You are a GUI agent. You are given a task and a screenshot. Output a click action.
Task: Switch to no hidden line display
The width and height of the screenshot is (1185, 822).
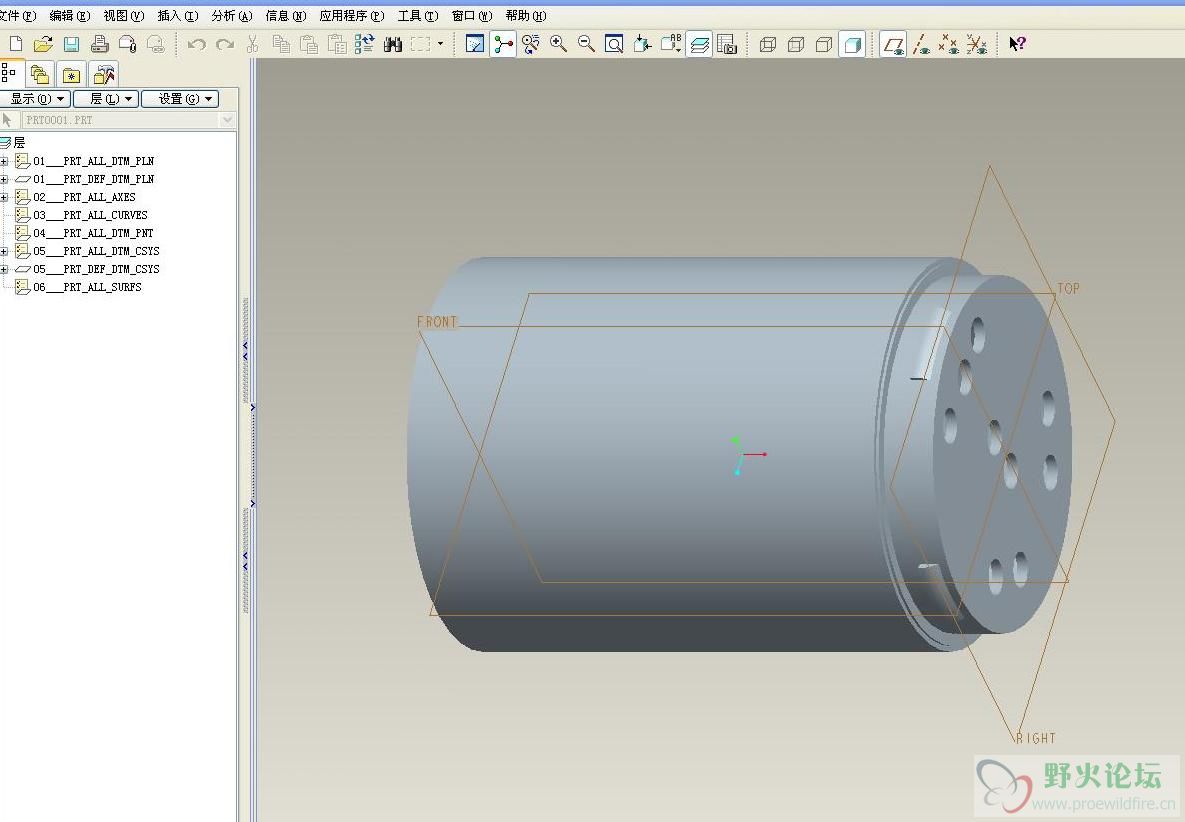pyautogui.click(x=824, y=45)
